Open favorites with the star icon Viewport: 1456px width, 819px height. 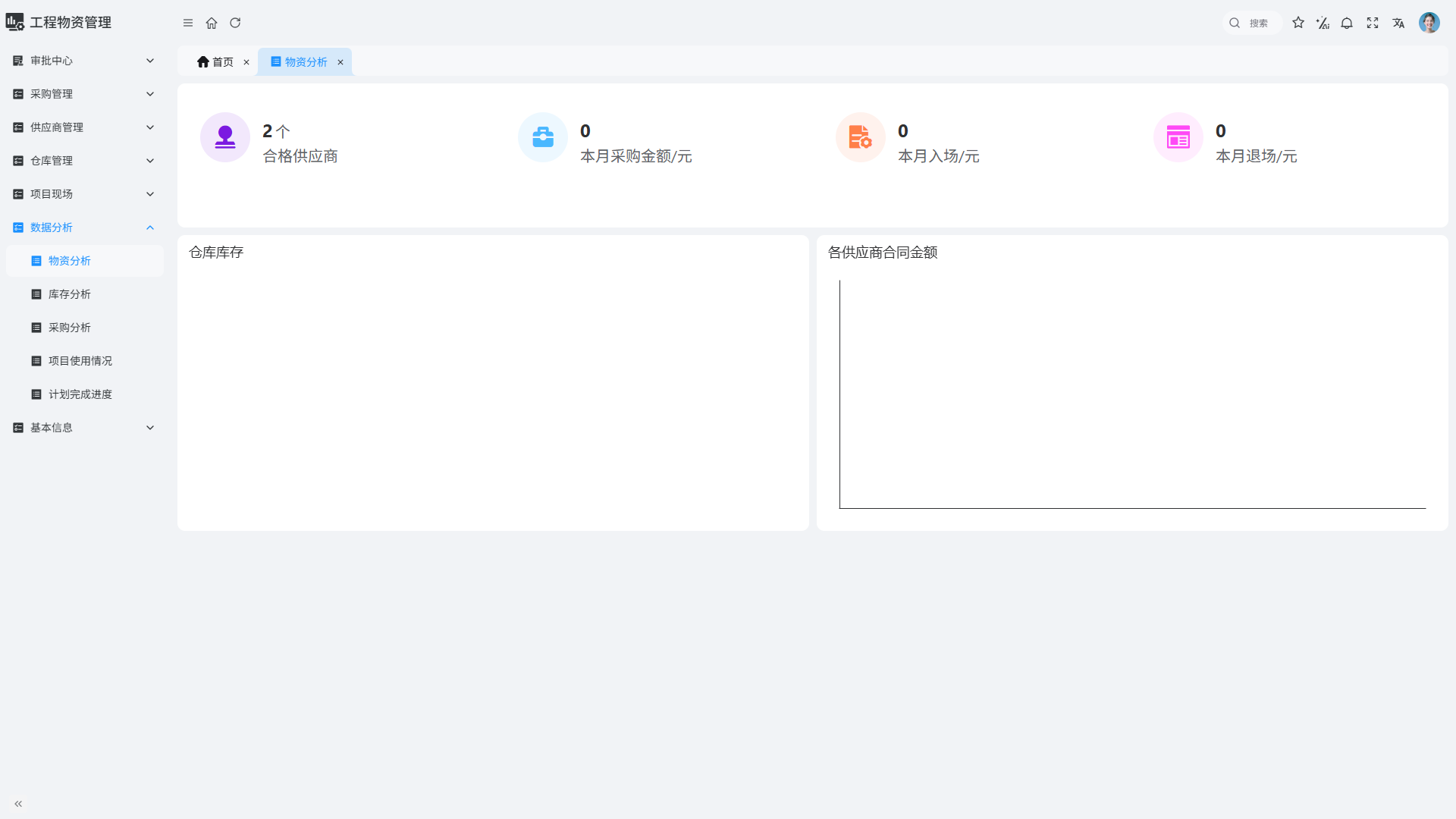click(1298, 23)
